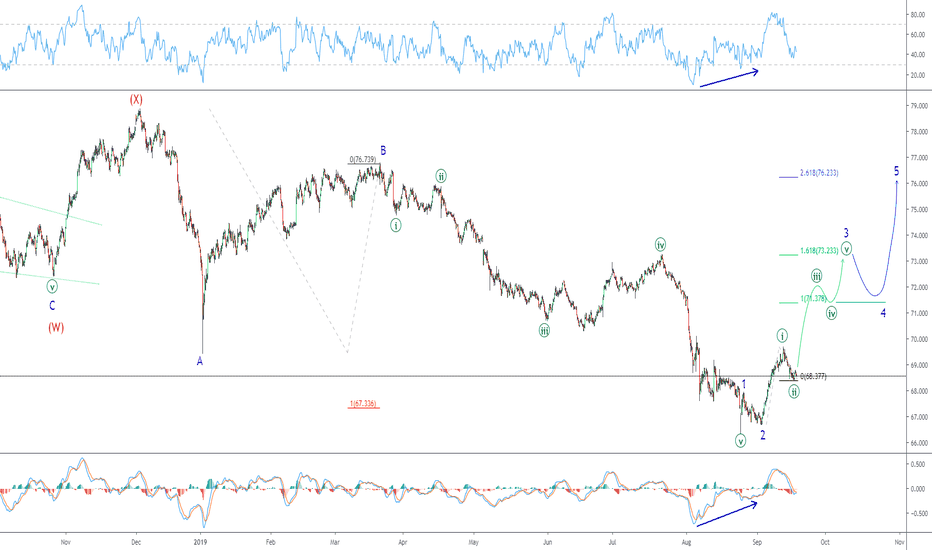Click the blue wave 2 label at the September low
932x550 pixels.
coord(763,435)
